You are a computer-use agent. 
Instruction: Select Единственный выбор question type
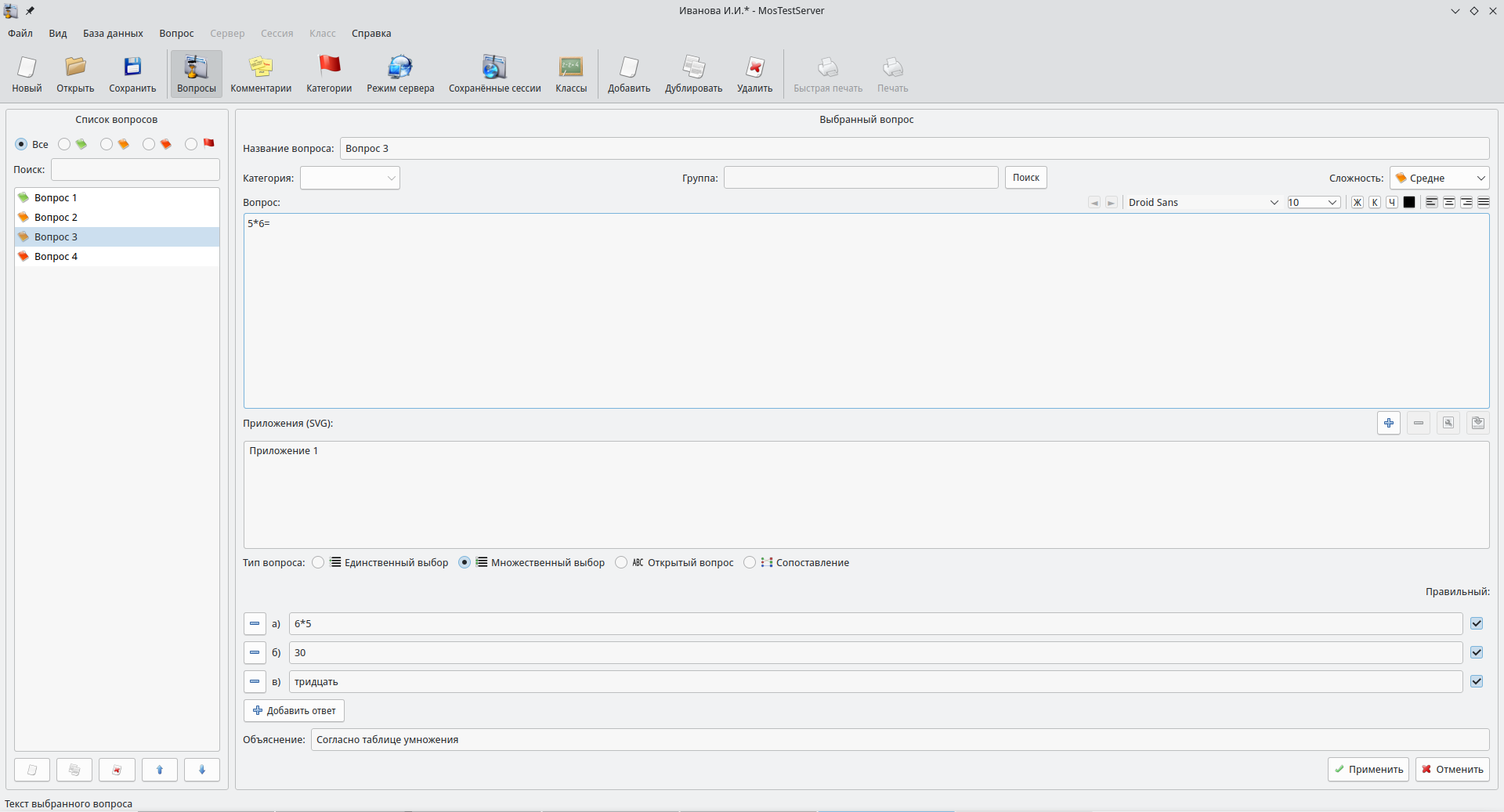point(318,562)
